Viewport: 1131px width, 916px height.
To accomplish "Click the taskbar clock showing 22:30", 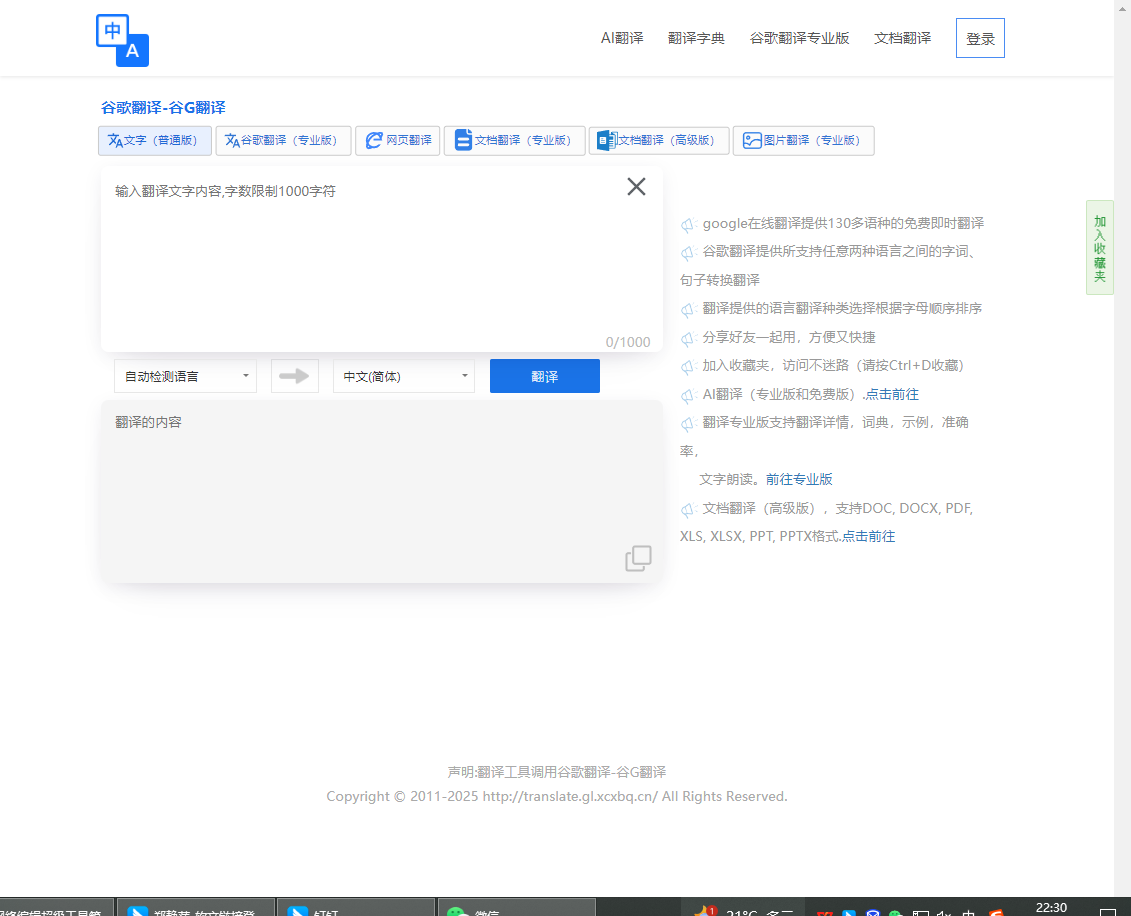I will 1051,907.
